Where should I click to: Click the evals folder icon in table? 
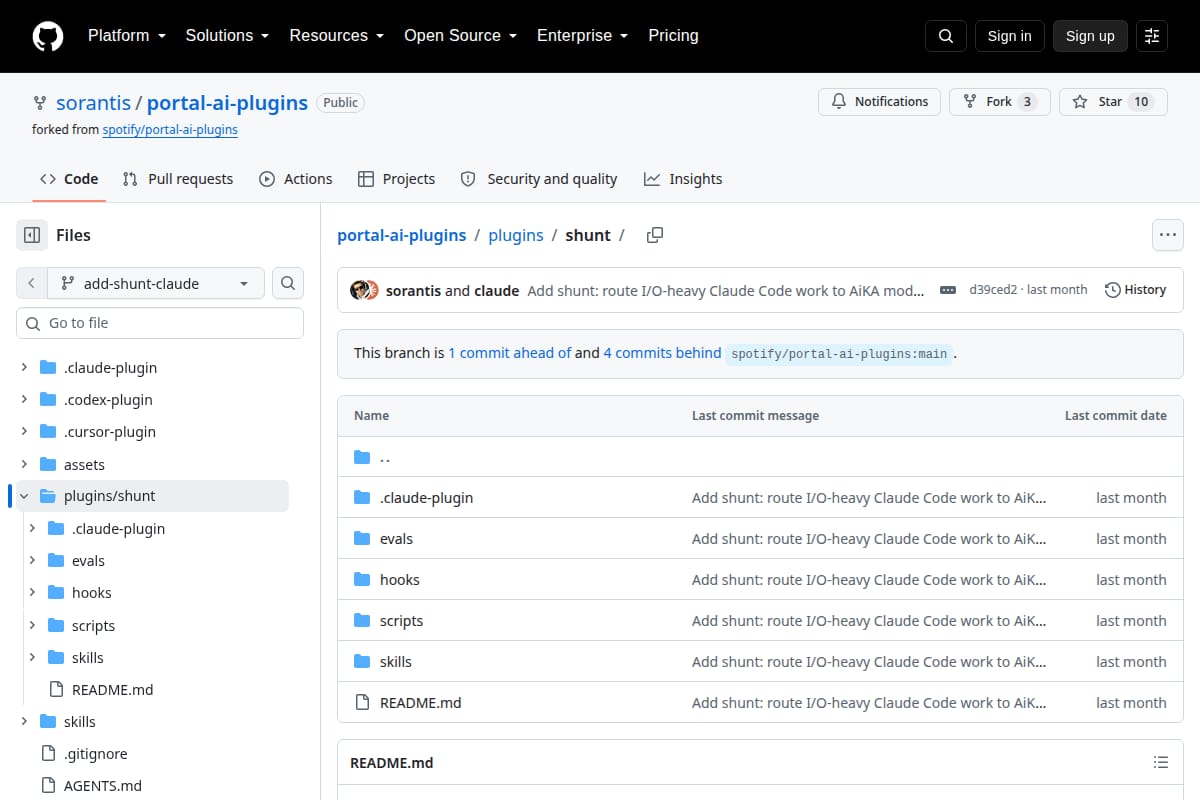click(x=362, y=539)
